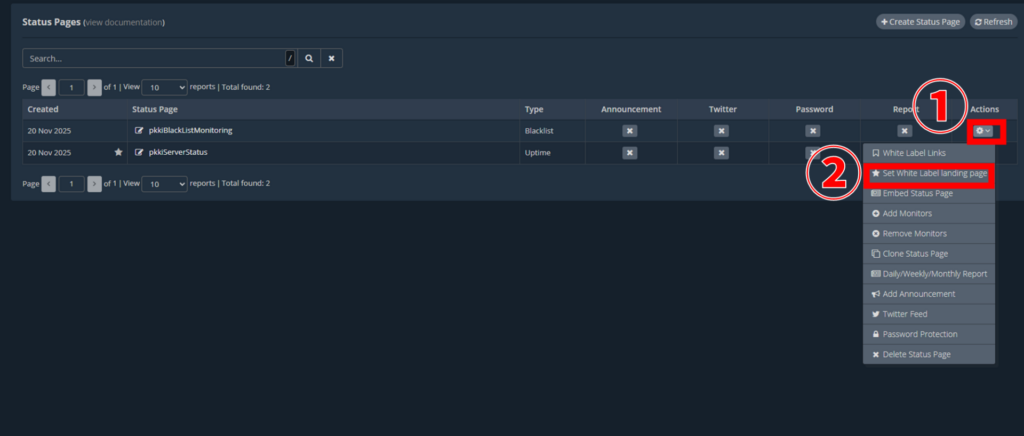The height and width of the screenshot is (436, 1024).
Task: Toggle Announcement for pkkiBlackListMonitoring
Action: [x=629, y=131]
